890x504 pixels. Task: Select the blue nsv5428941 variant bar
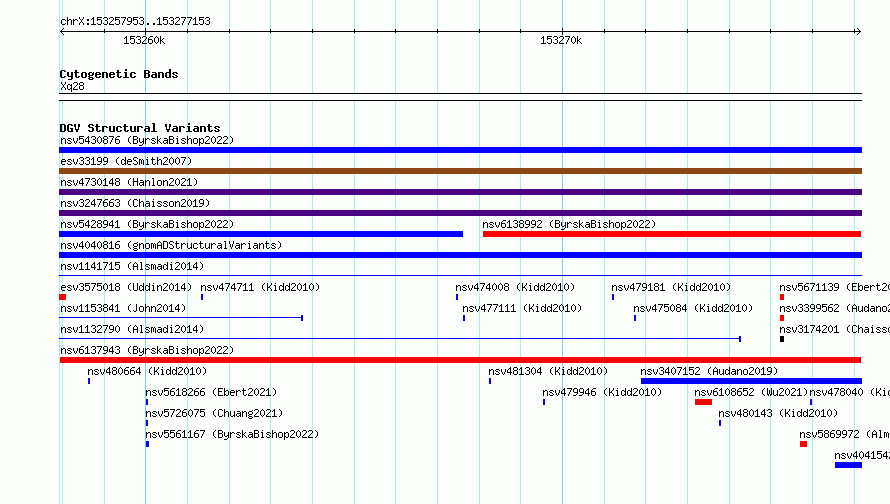tap(261, 234)
